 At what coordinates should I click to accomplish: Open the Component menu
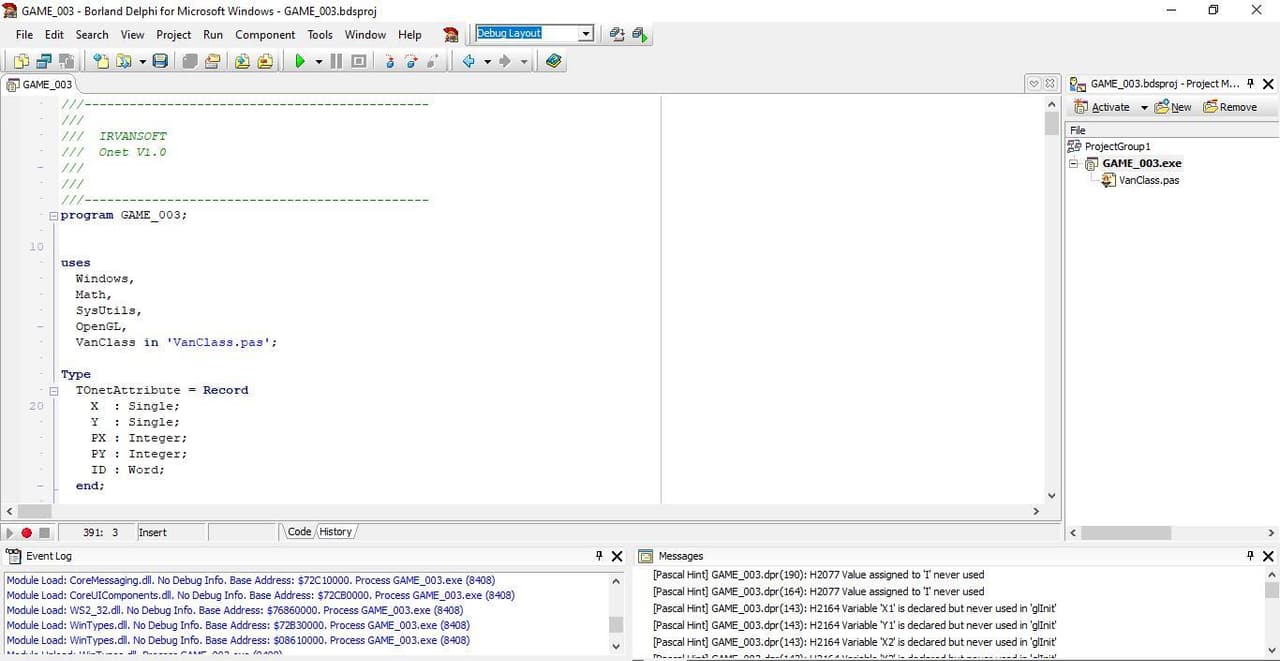coord(265,34)
